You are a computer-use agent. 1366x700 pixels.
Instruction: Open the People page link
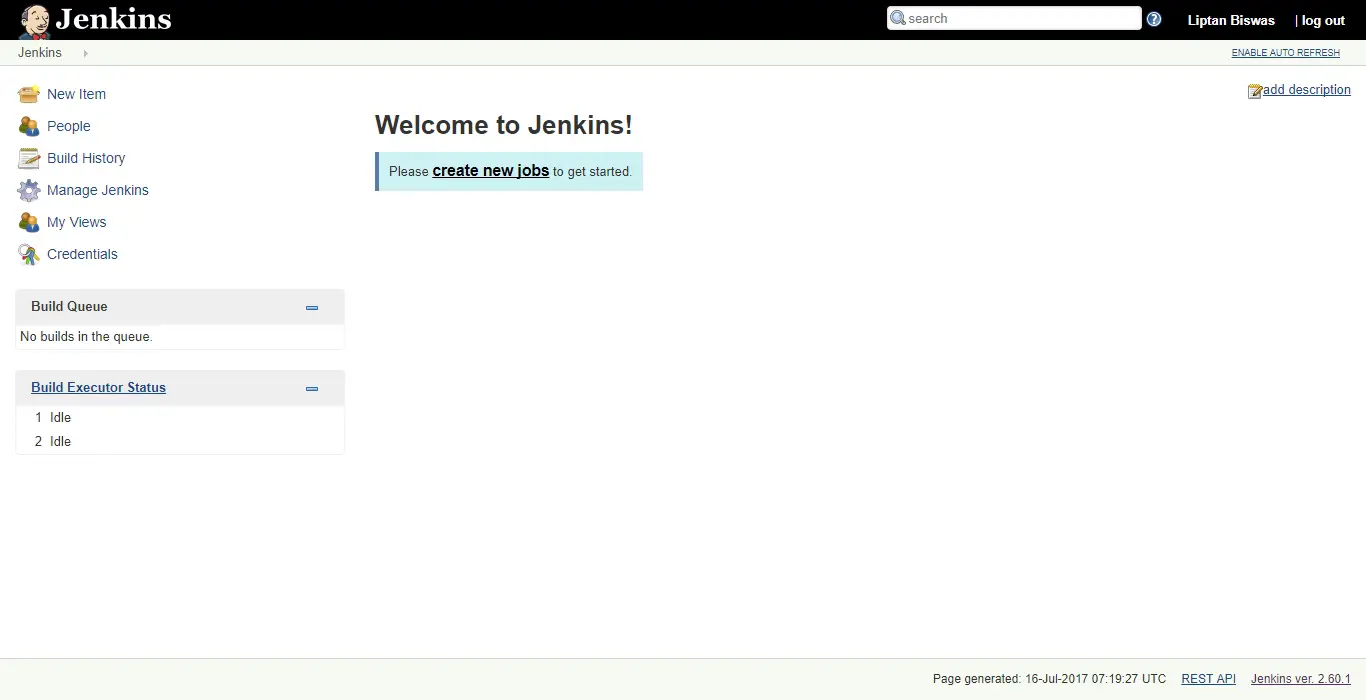coord(69,126)
